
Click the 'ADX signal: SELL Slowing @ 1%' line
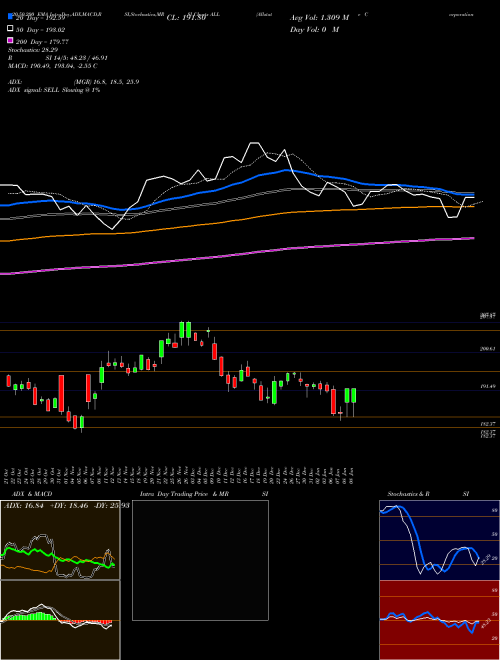54,90
